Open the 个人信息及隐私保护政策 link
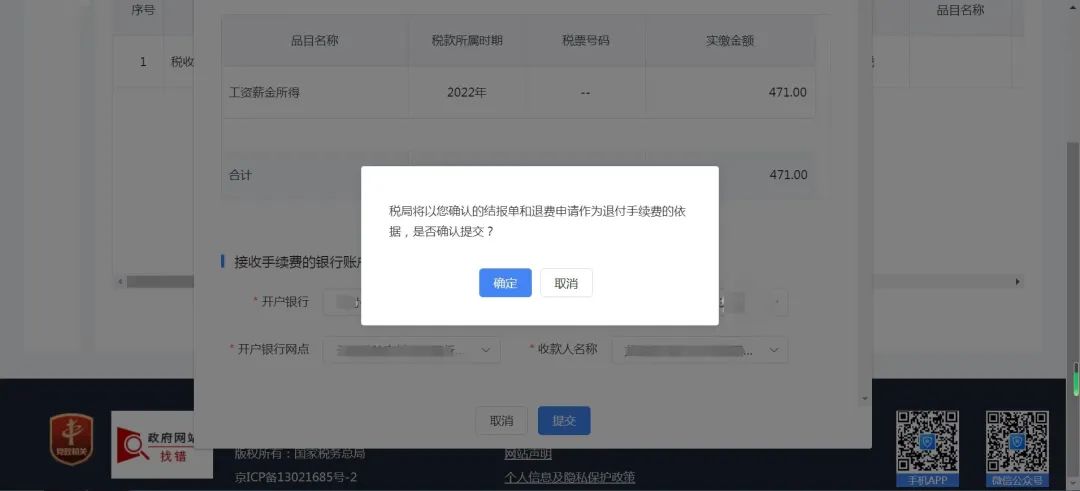 pos(570,477)
